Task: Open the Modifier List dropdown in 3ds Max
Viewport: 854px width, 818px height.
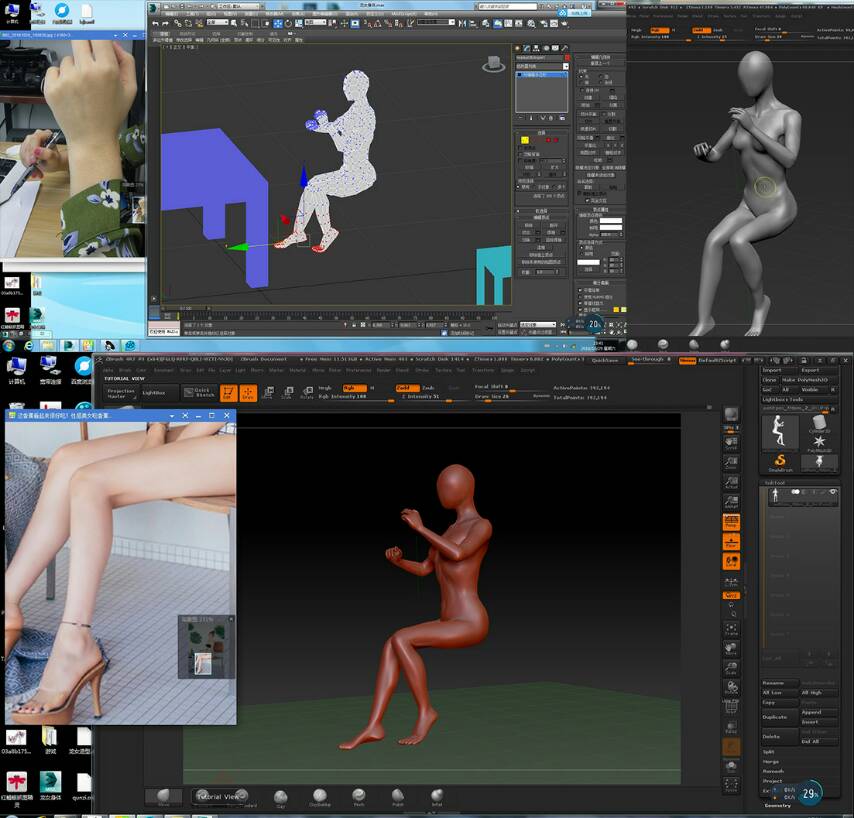Action: tap(541, 66)
